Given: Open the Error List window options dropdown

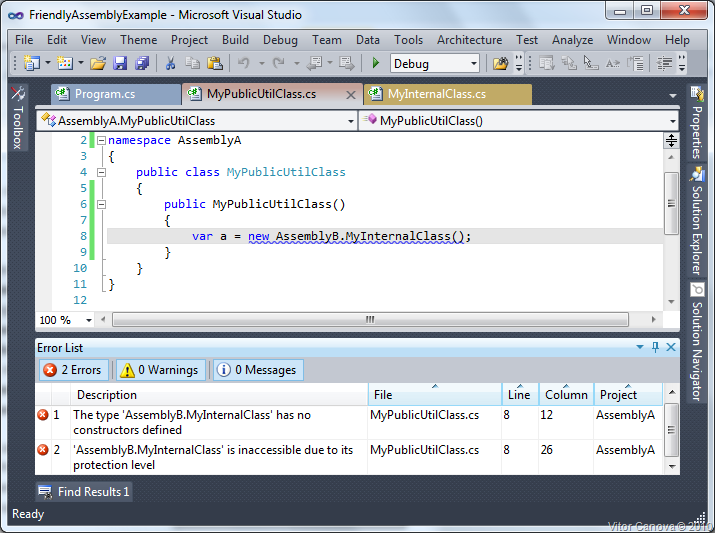Looking at the screenshot, I should tap(640, 347).
